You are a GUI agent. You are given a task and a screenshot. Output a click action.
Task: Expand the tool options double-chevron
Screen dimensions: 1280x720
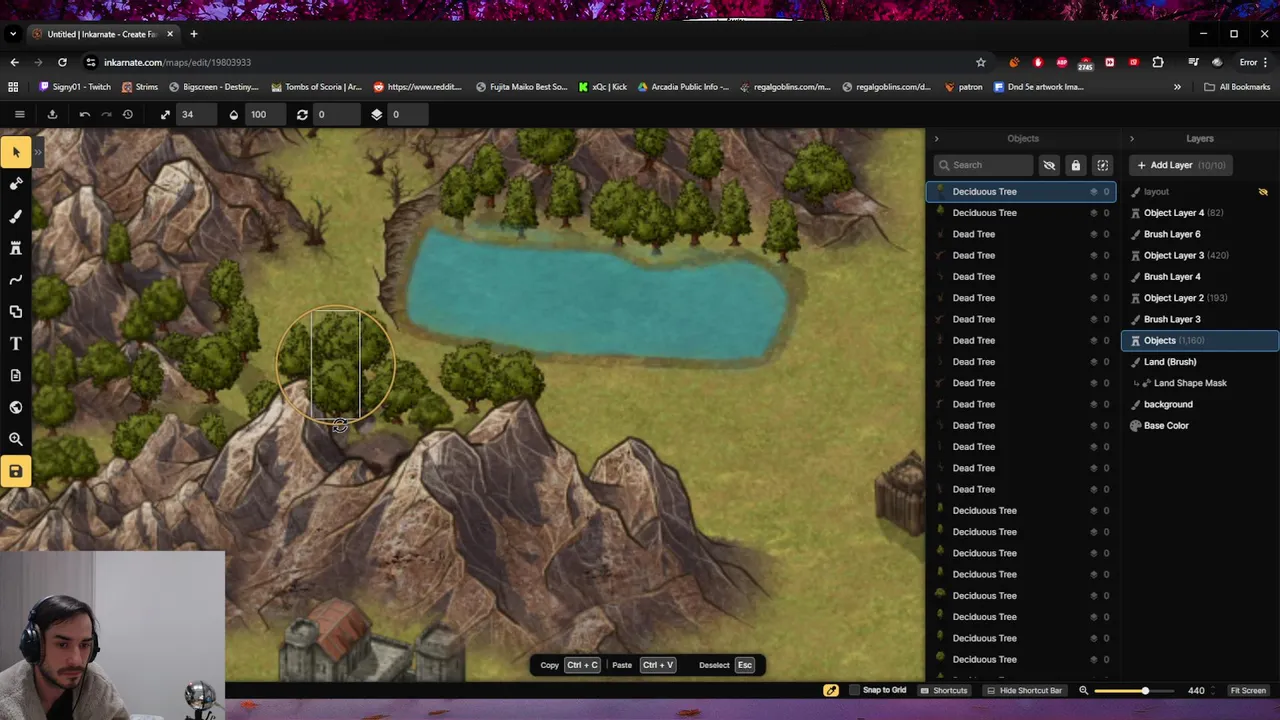[38, 152]
